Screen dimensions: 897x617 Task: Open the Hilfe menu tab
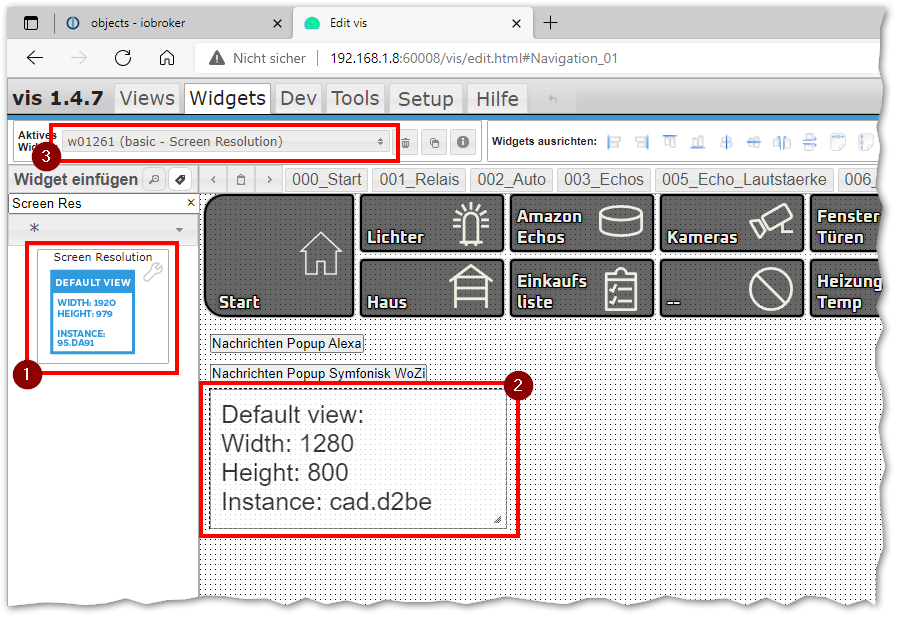coord(497,98)
